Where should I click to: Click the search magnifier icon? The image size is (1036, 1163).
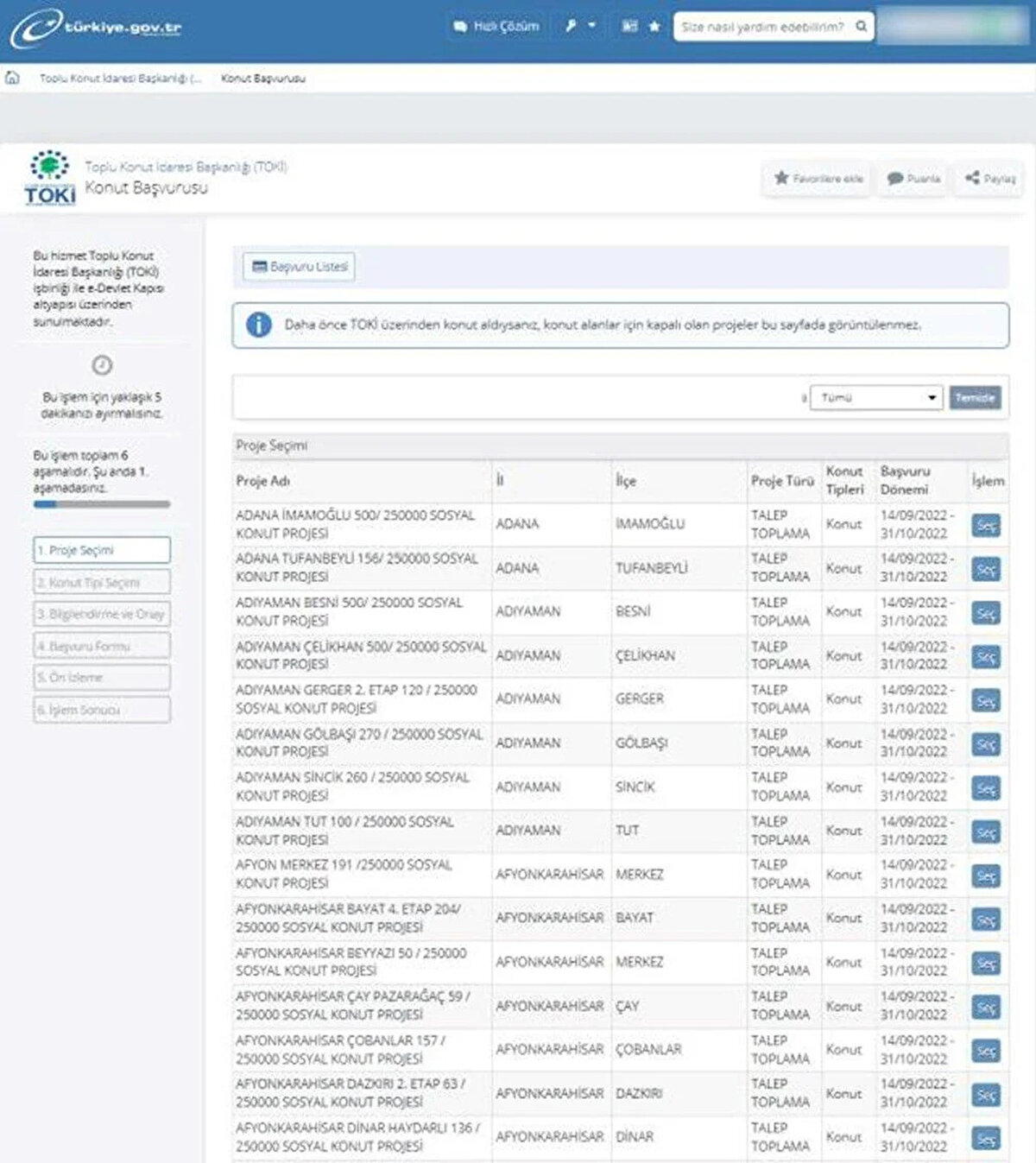[861, 27]
